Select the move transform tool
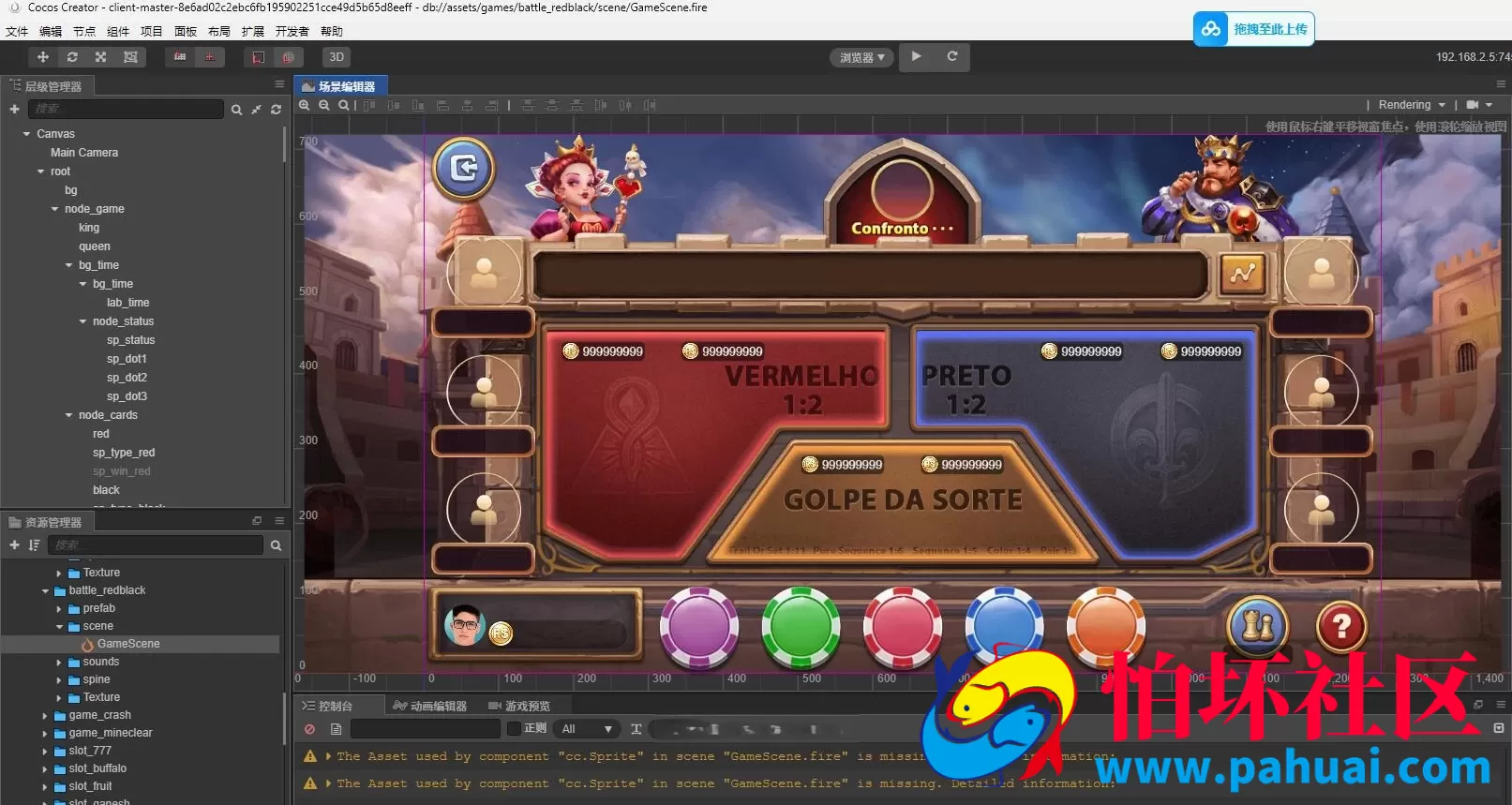The image size is (1512, 805). pyautogui.click(x=42, y=57)
